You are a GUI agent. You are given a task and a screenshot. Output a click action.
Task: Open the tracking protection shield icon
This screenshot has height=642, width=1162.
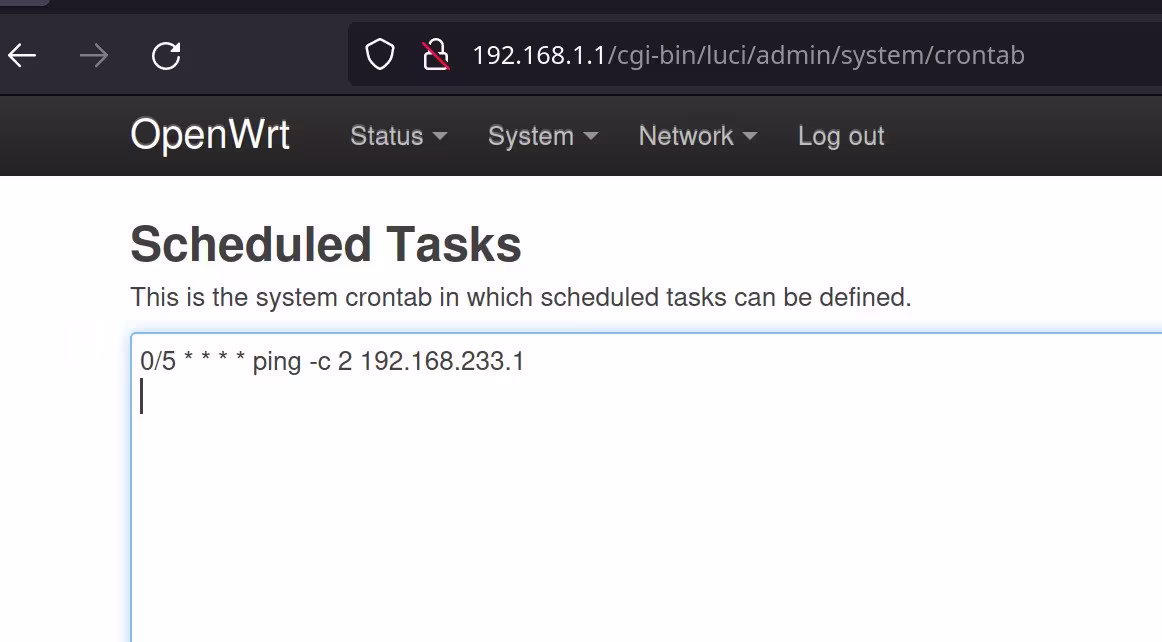379,55
